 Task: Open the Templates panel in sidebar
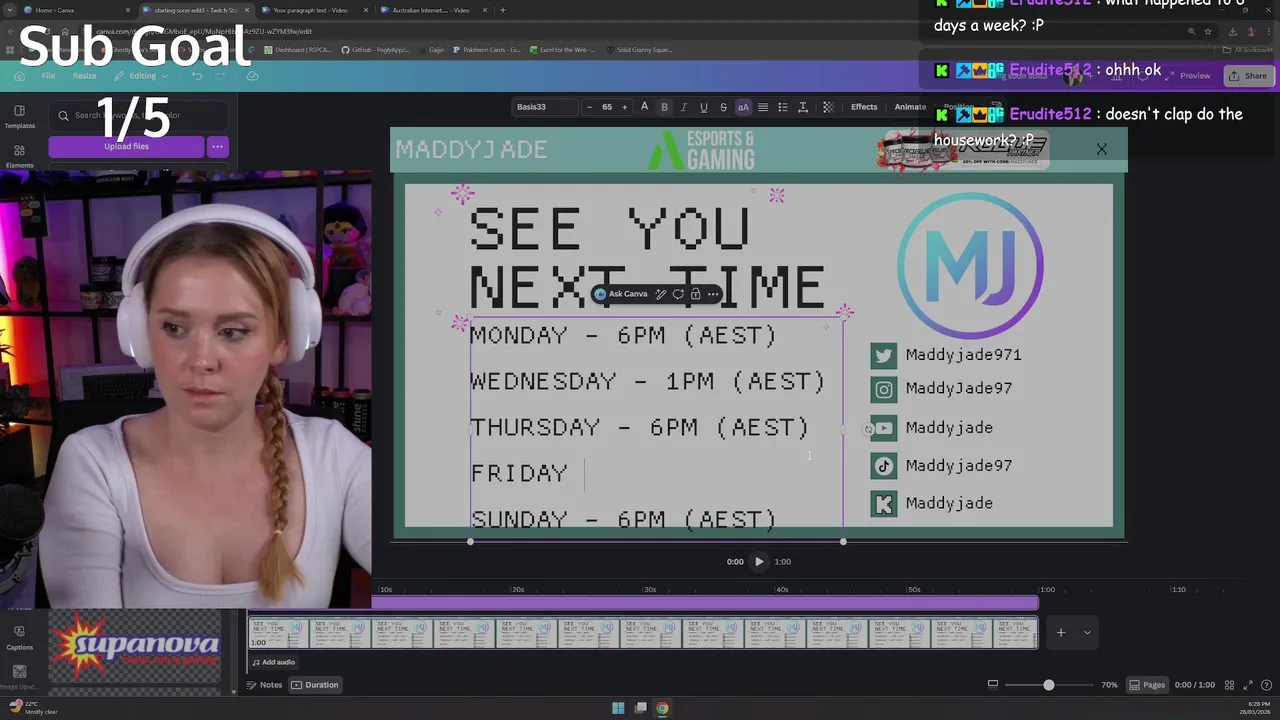(x=19, y=116)
